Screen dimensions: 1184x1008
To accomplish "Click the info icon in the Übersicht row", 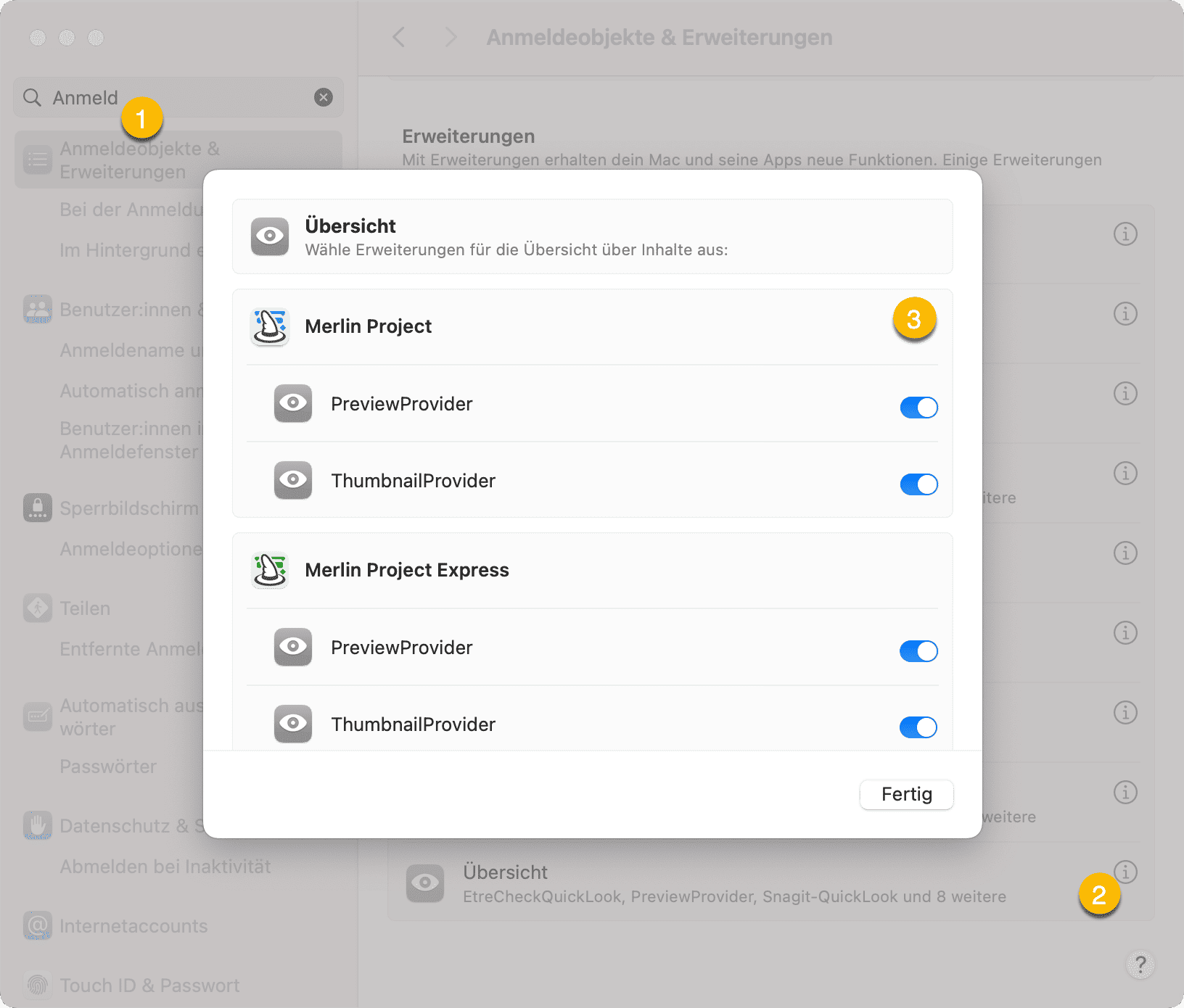I will [1125, 872].
